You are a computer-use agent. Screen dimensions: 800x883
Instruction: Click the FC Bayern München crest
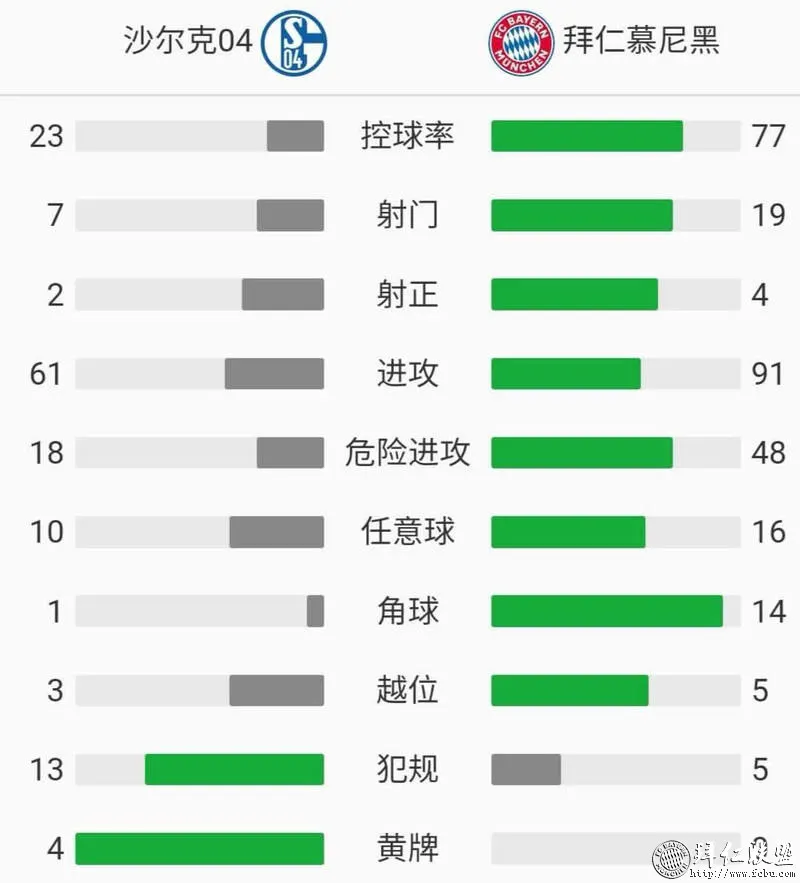521,43
